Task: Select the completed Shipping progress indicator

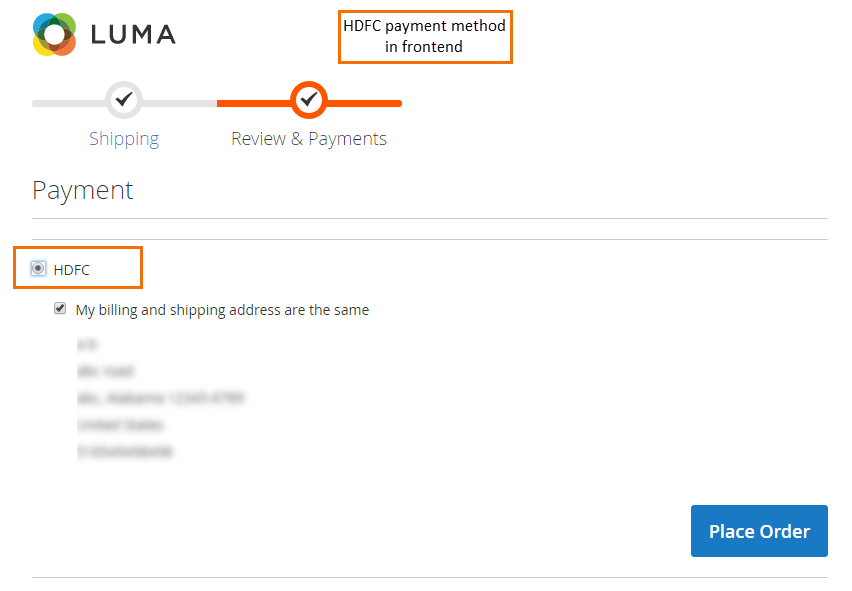Action: pyautogui.click(x=123, y=100)
